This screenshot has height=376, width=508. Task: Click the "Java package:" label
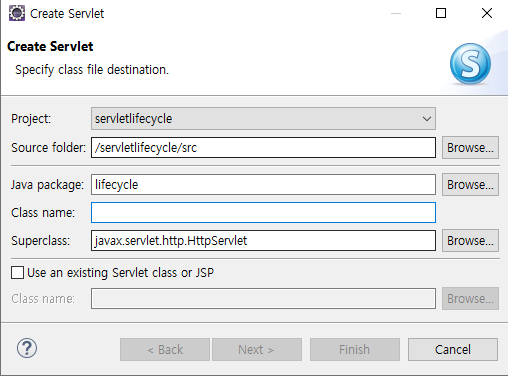point(47,185)
